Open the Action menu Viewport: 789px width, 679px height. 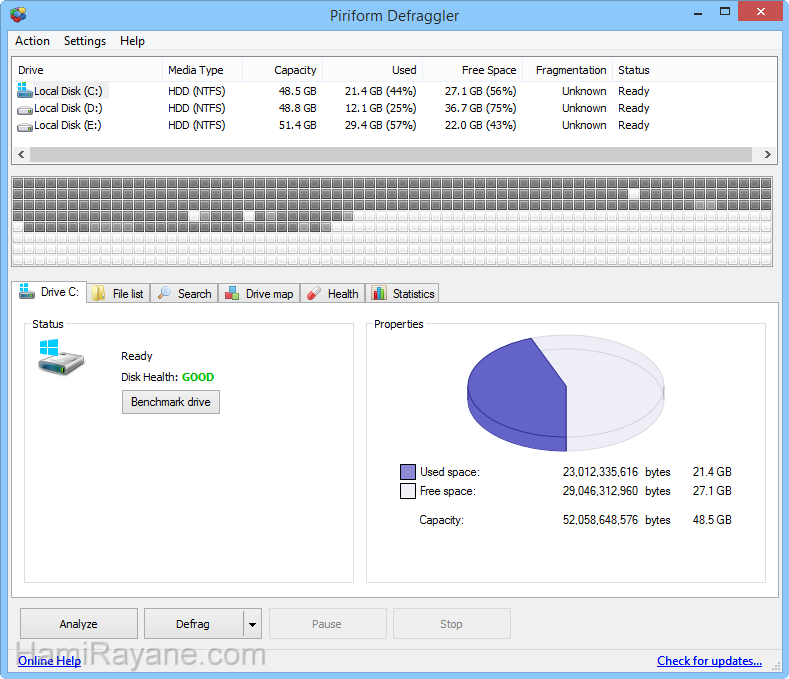point(32,41)
